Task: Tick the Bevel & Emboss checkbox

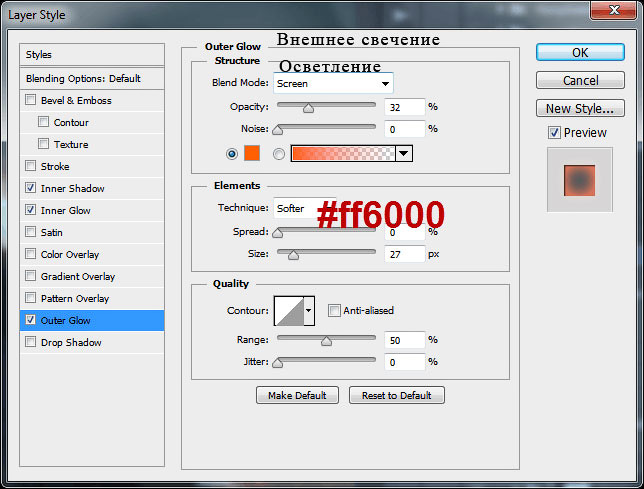Action: pos(30,100)
